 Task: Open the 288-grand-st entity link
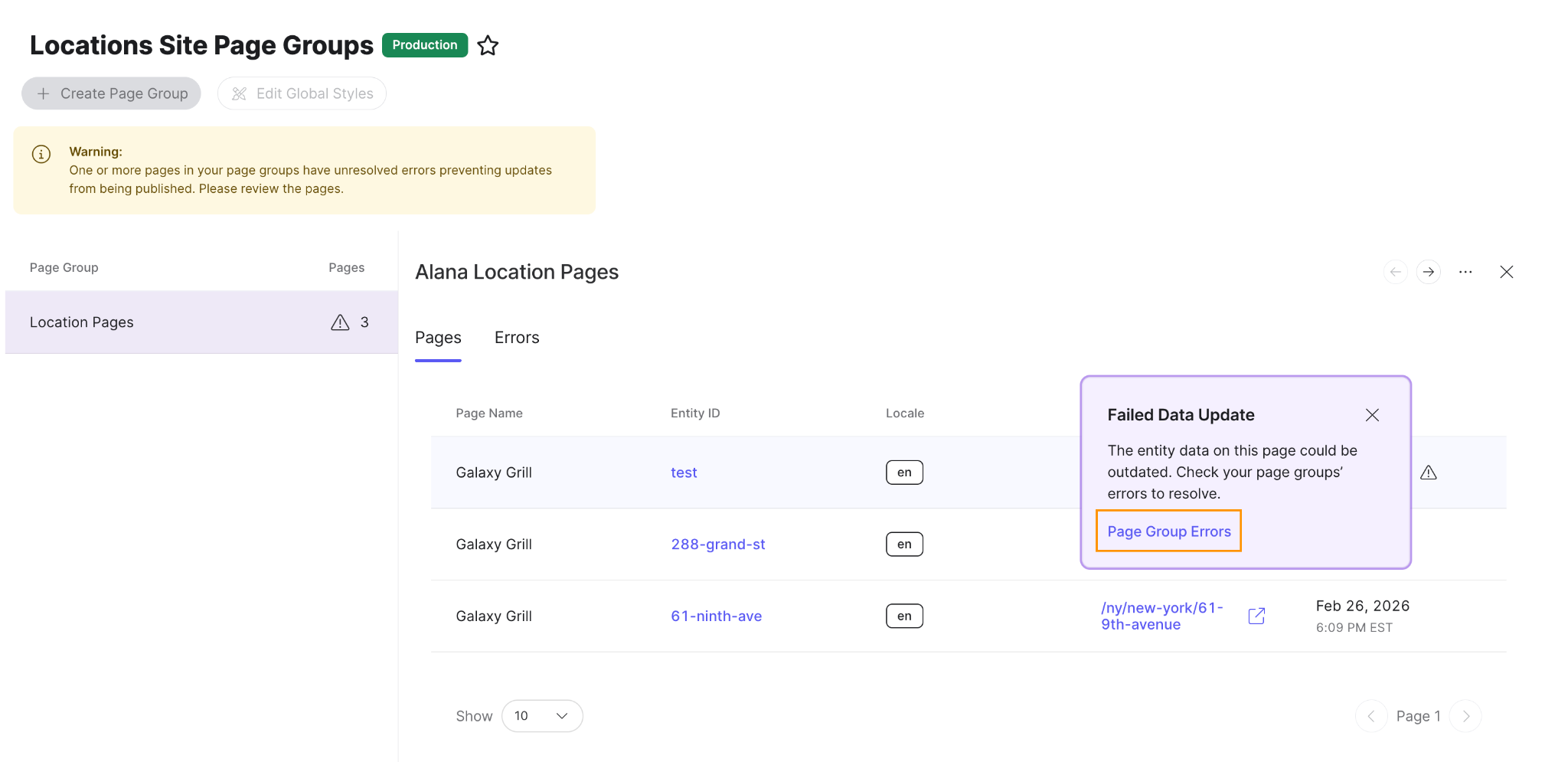(717, 545)
